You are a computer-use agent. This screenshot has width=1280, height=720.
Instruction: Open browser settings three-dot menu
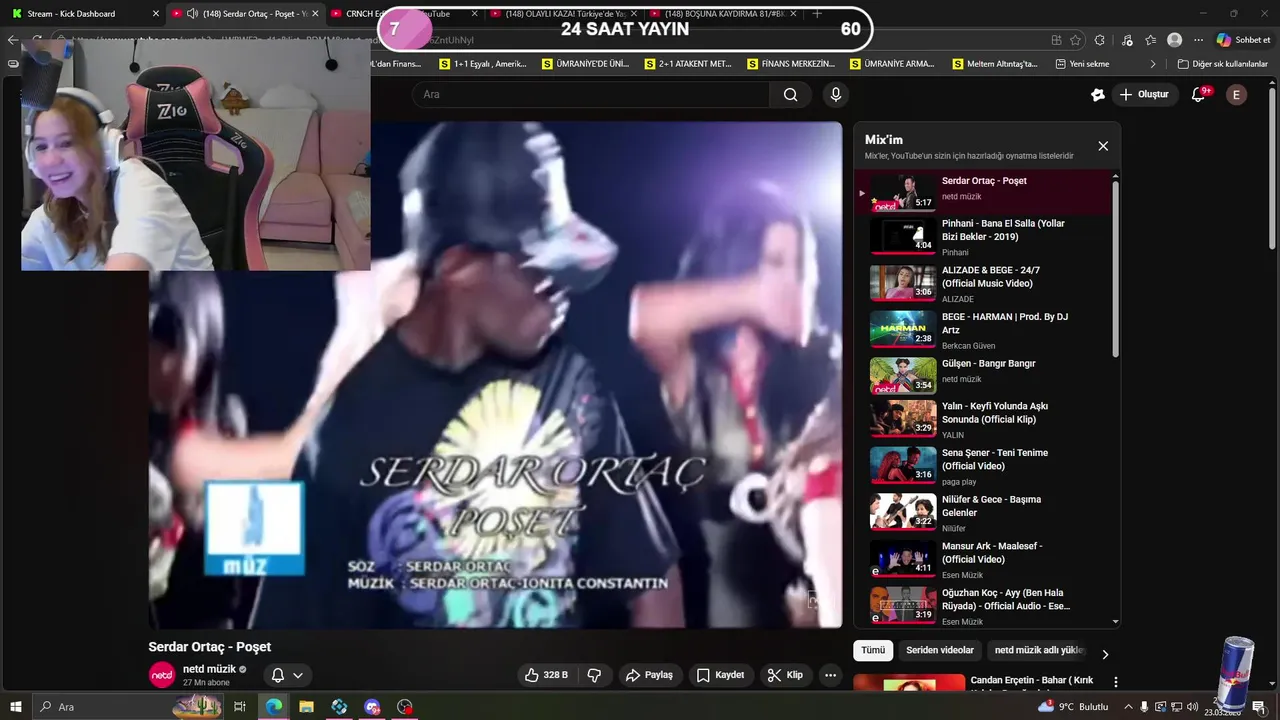[1198, 40]
